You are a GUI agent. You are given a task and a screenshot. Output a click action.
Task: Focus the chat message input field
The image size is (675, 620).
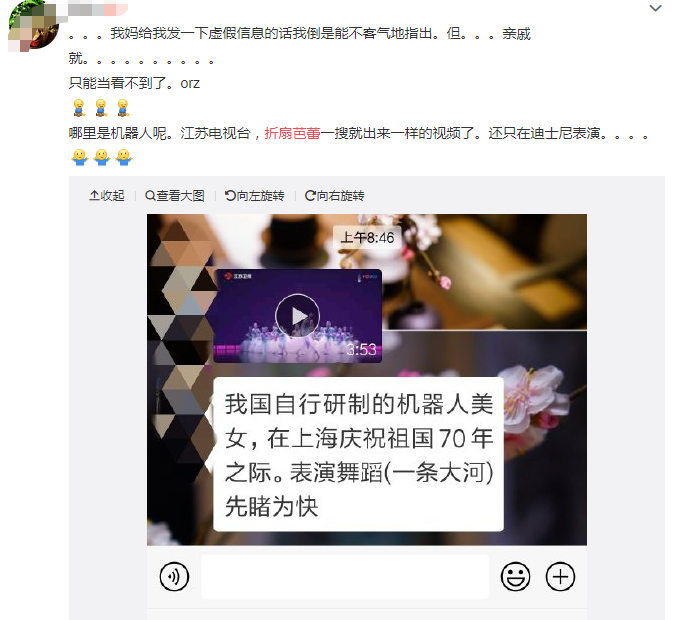[345, 577]
